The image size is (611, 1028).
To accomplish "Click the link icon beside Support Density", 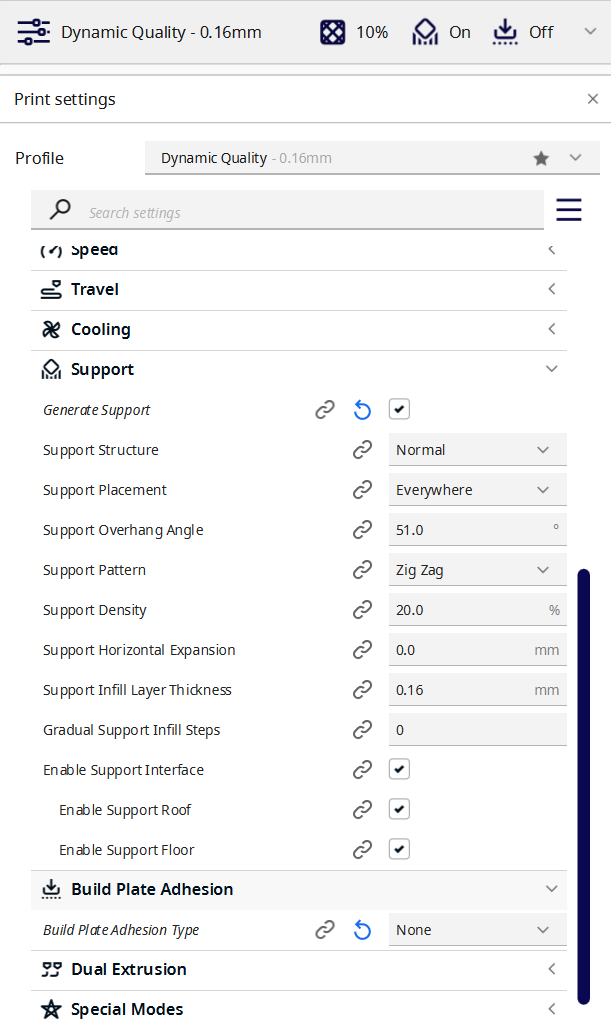I will click(x=362, y=610).
